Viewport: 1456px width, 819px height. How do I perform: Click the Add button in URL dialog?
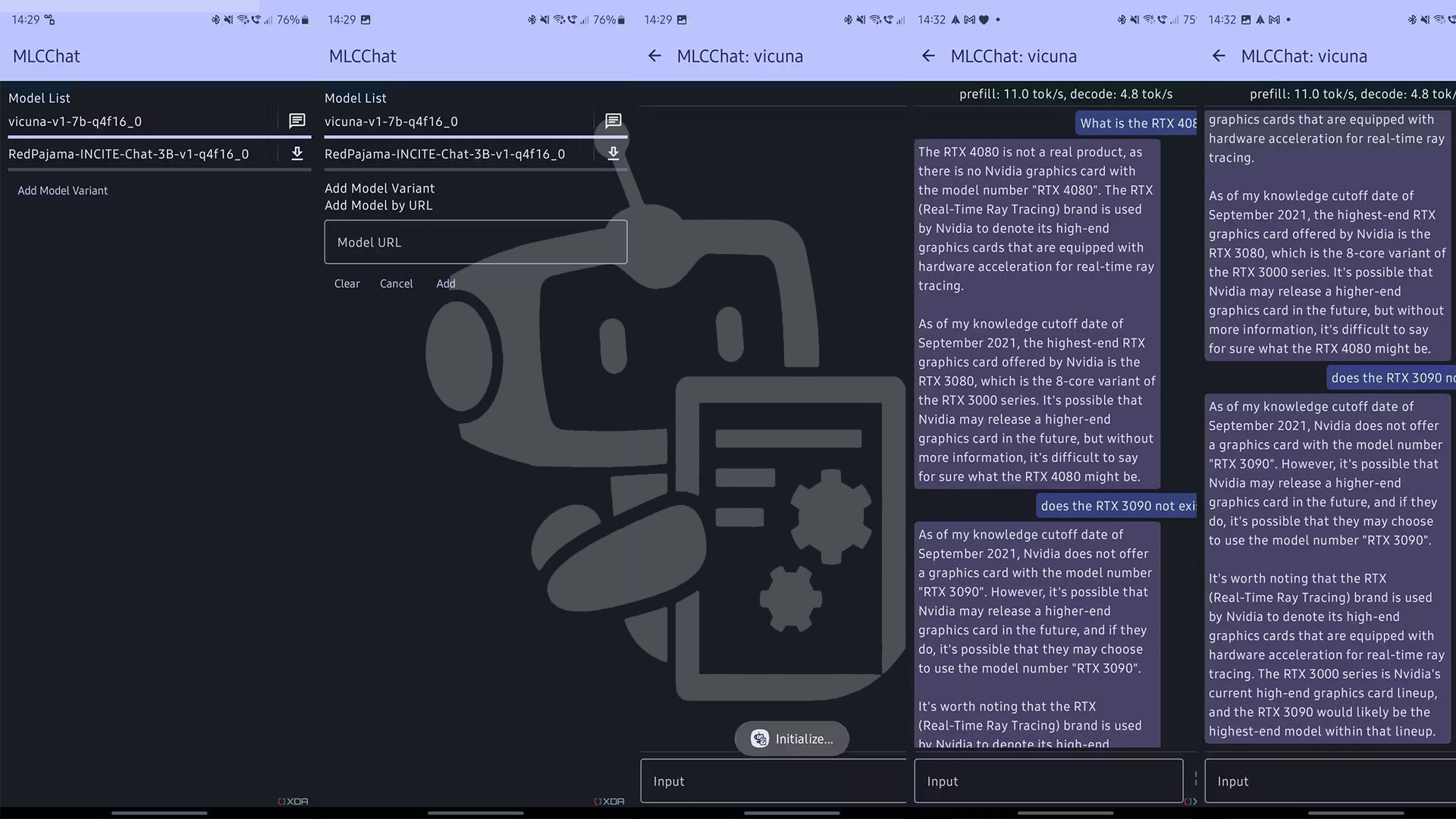(x=445, y=283)
